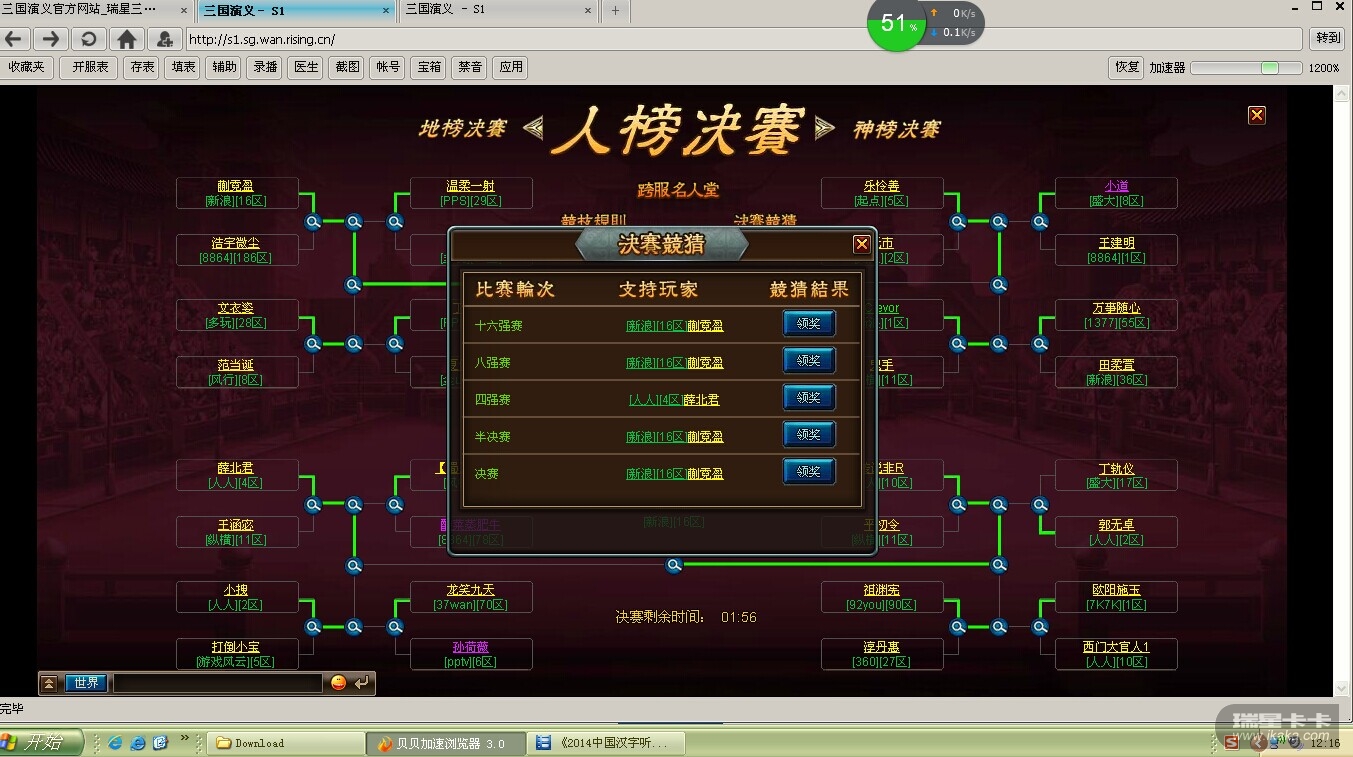Click the address bar URL field
This screenshot has width=1353, height=757.
coord(746,40)
